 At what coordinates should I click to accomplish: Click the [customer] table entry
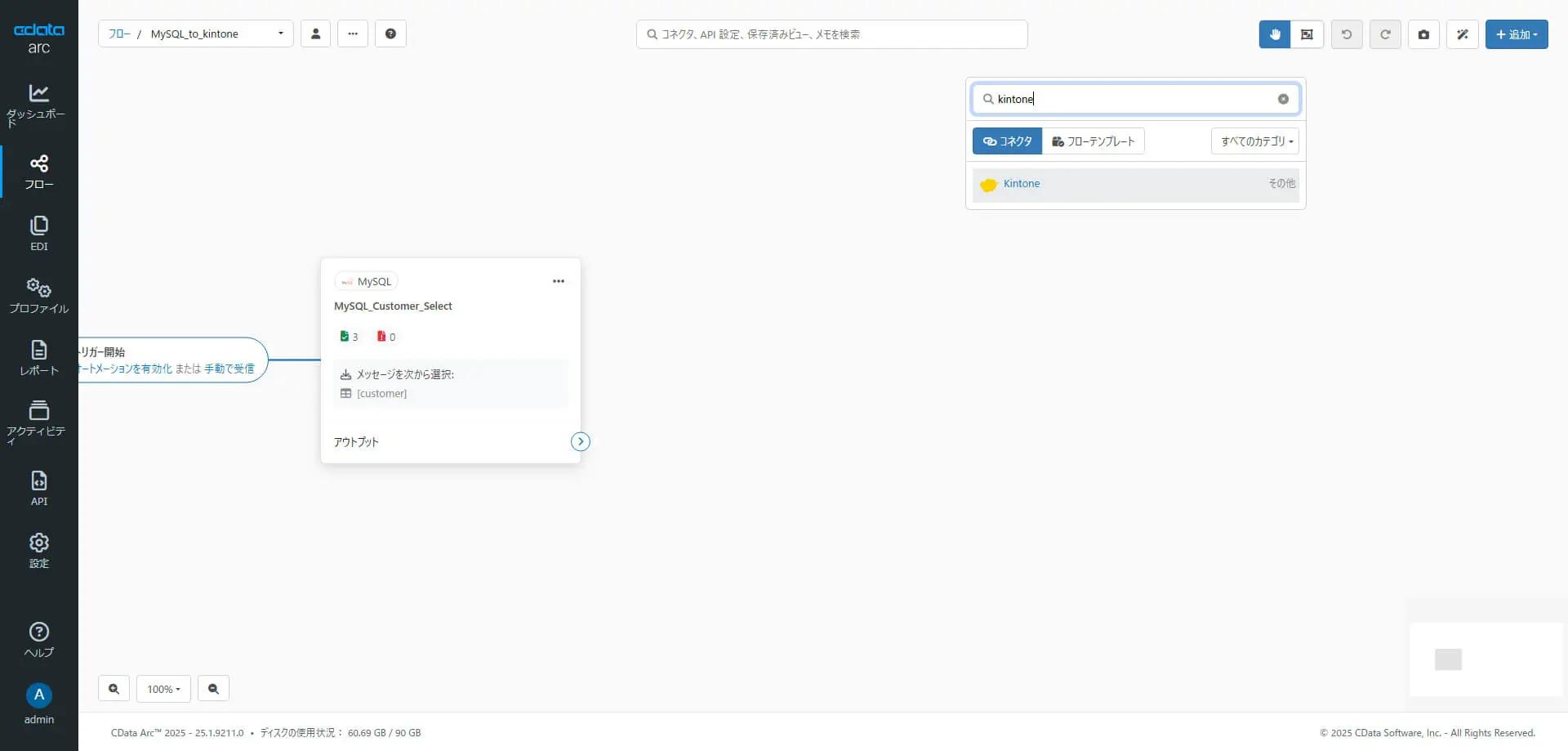point(381,393)
